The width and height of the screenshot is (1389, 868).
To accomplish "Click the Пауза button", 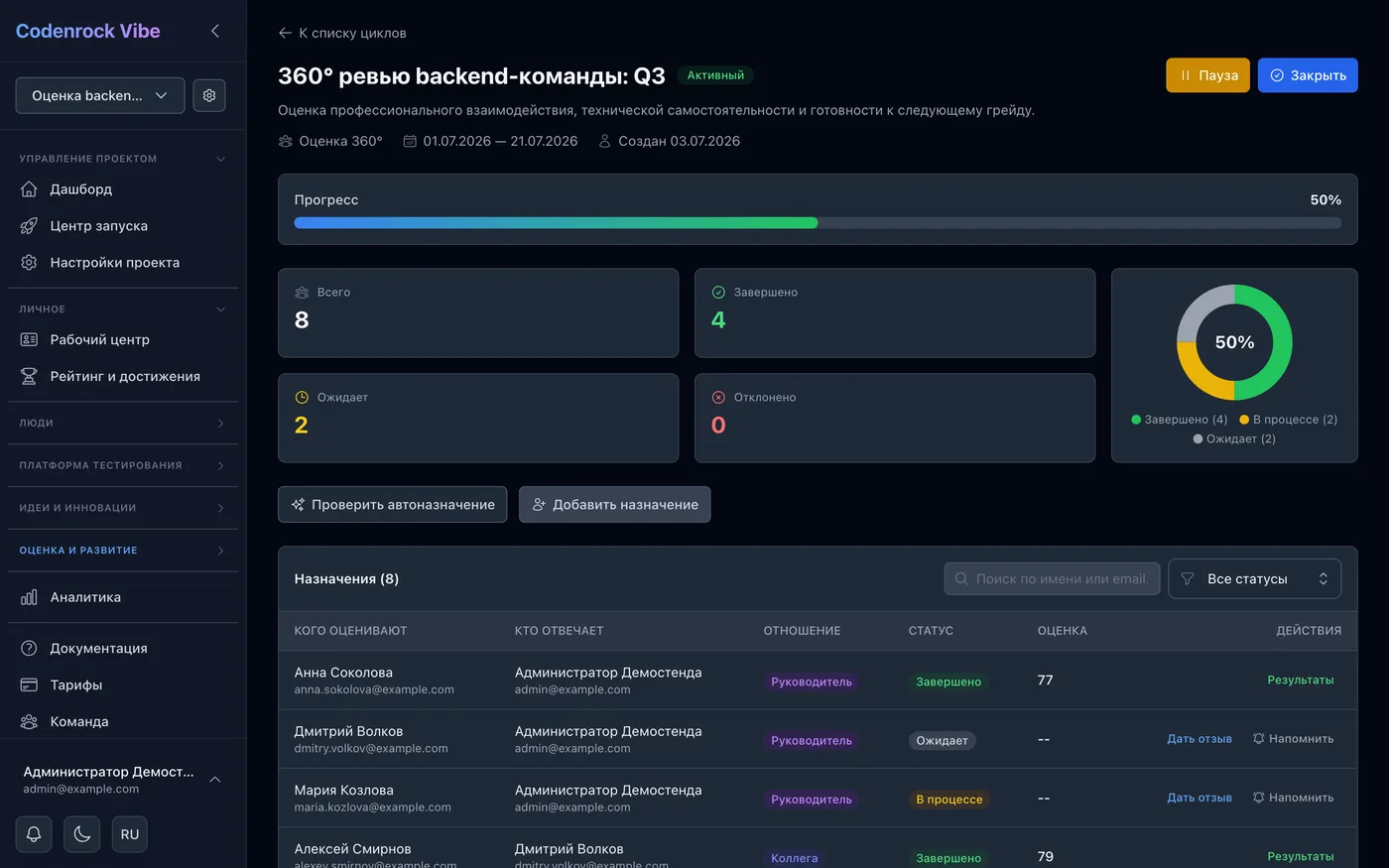I will coord(1207,75).
